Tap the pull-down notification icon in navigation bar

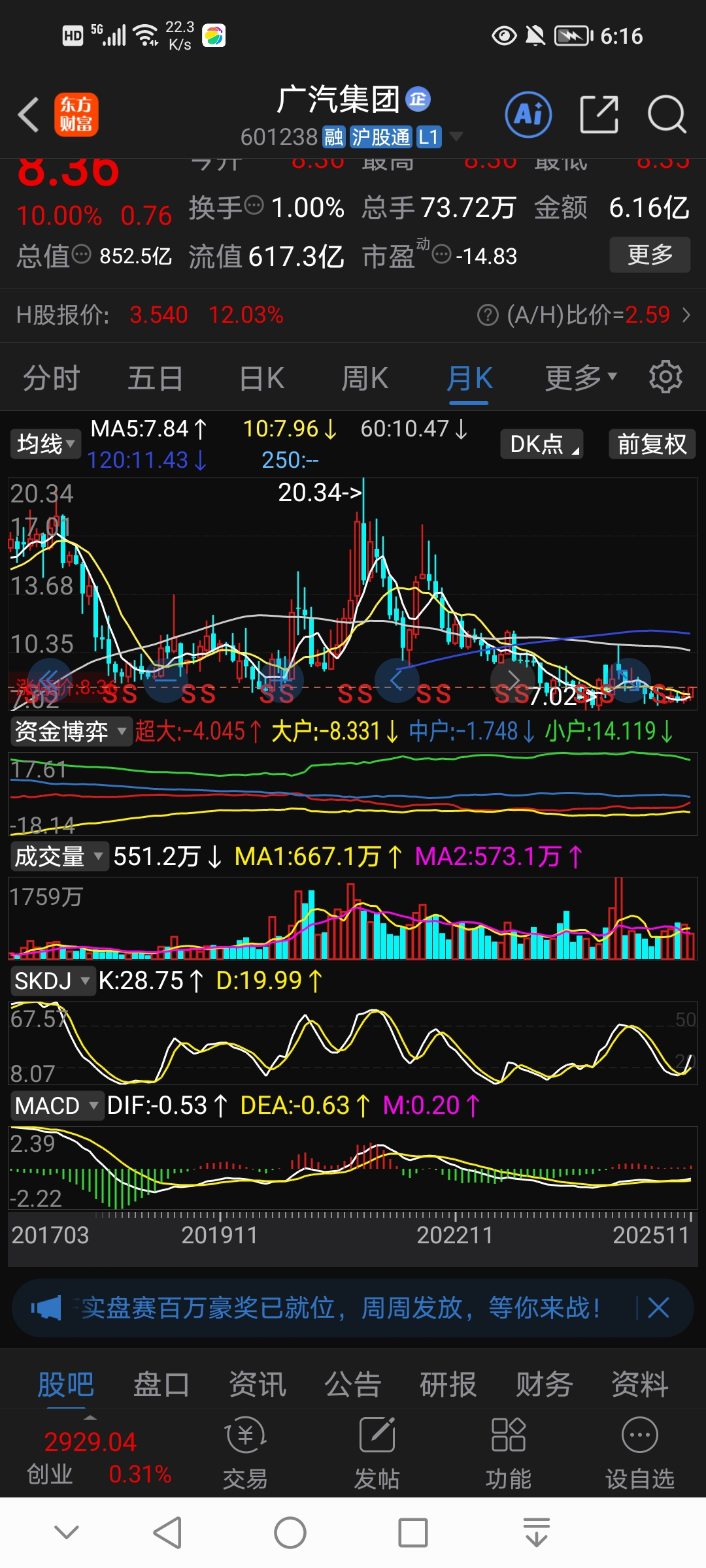(537, 1532)
